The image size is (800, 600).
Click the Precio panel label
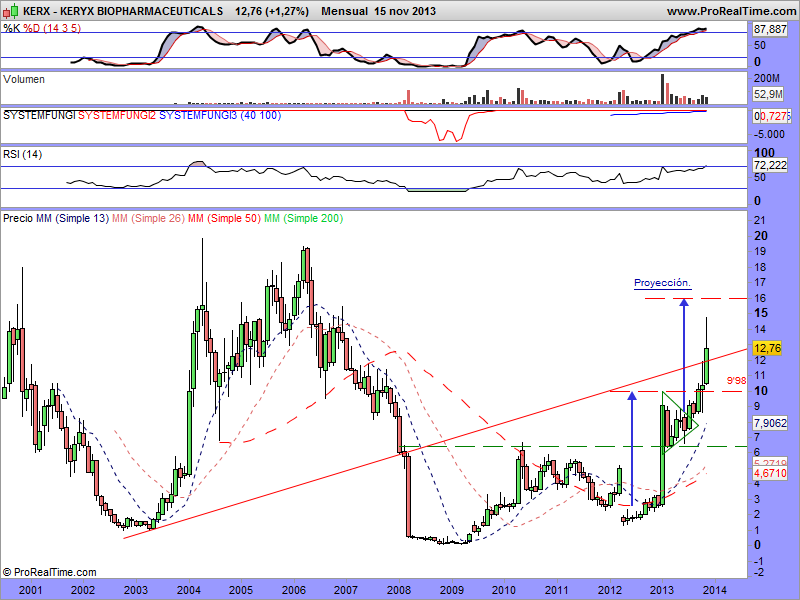[18, 218]
